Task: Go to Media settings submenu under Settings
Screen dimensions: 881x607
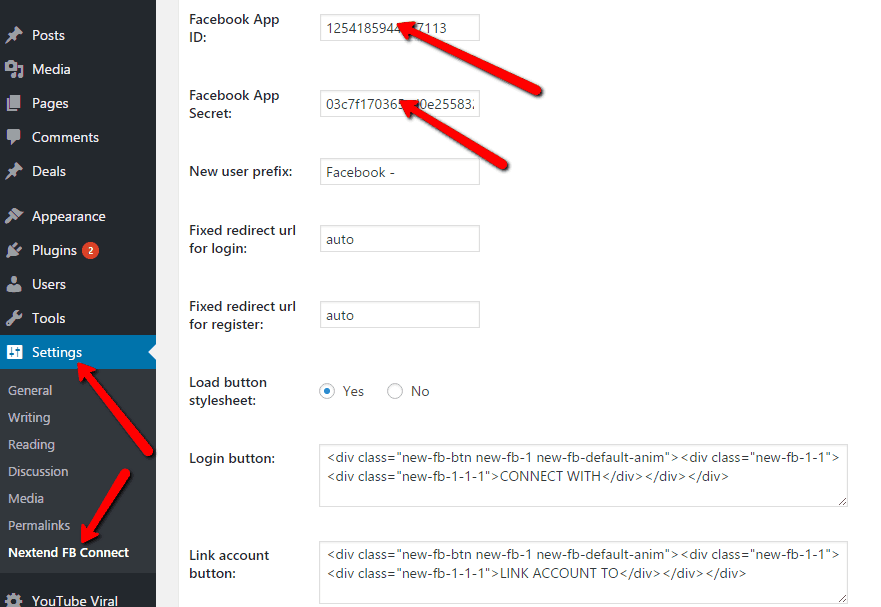Action: click(x=26, y=498)
